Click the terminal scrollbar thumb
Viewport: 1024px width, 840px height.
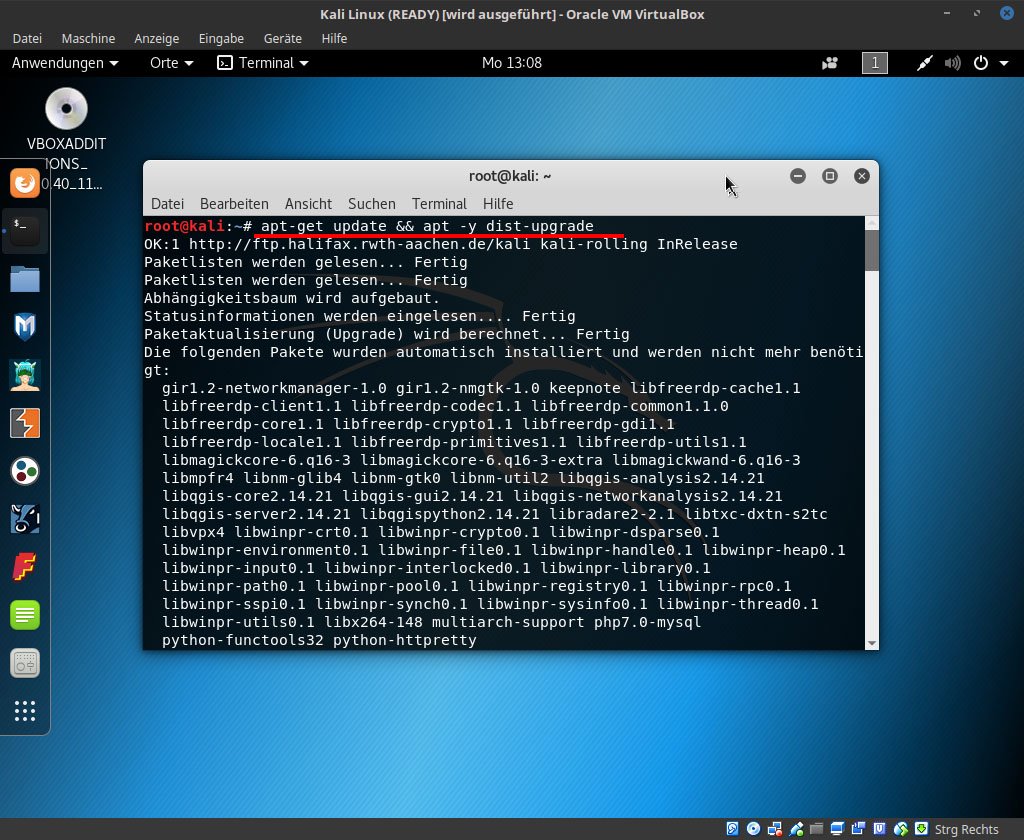click(872, 250)
